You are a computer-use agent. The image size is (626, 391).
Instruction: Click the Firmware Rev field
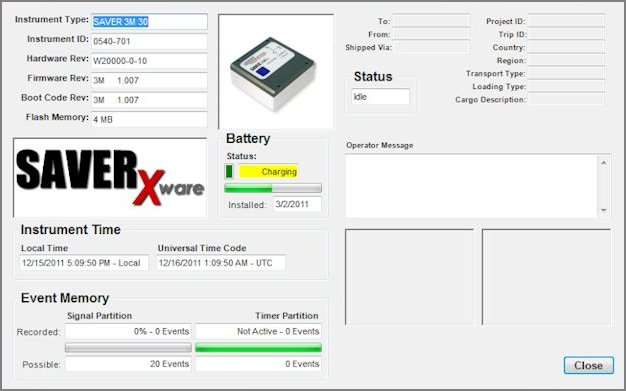click(149, 80)
